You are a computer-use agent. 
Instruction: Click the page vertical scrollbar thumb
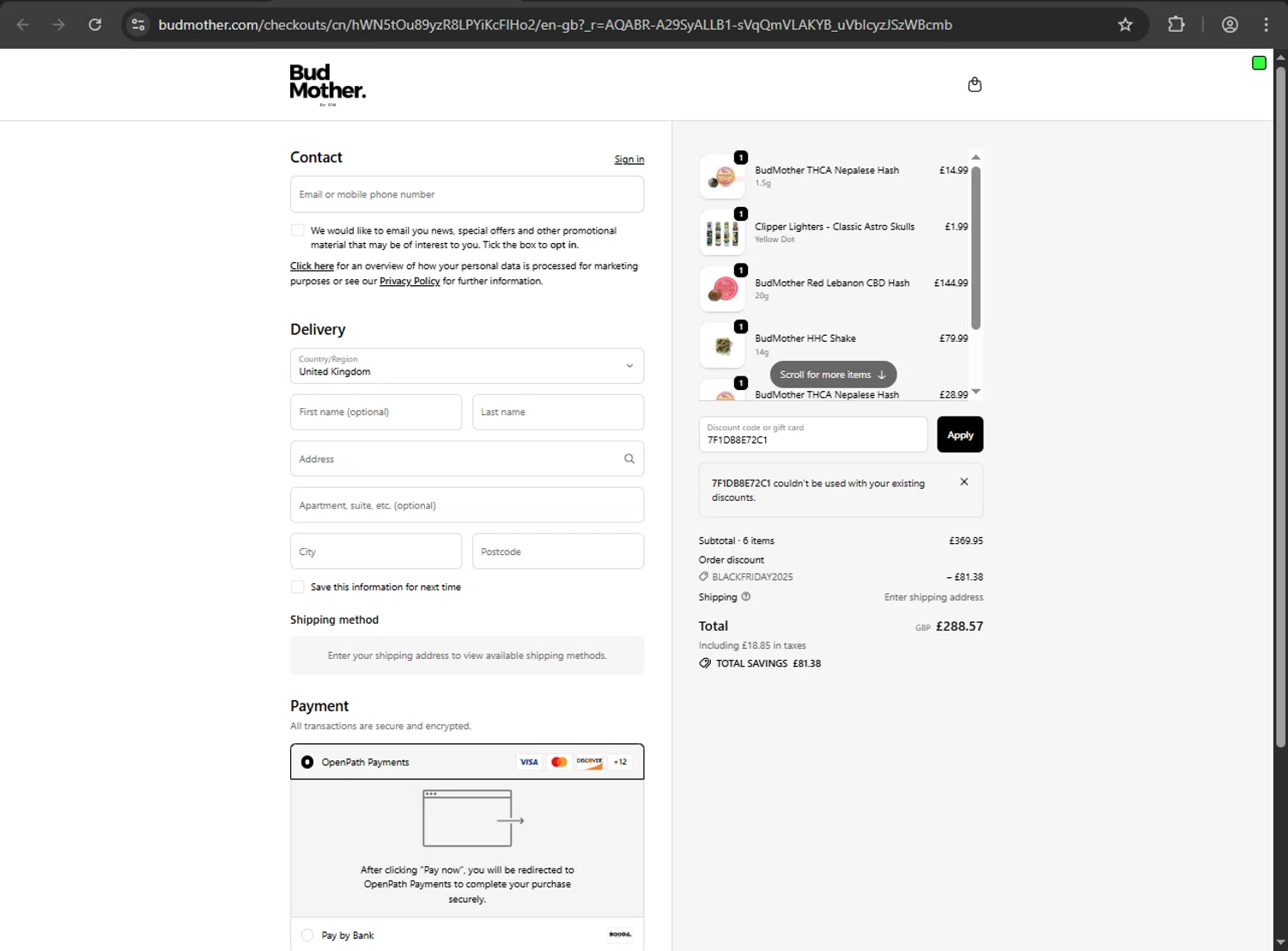[x=1280, y=406]
